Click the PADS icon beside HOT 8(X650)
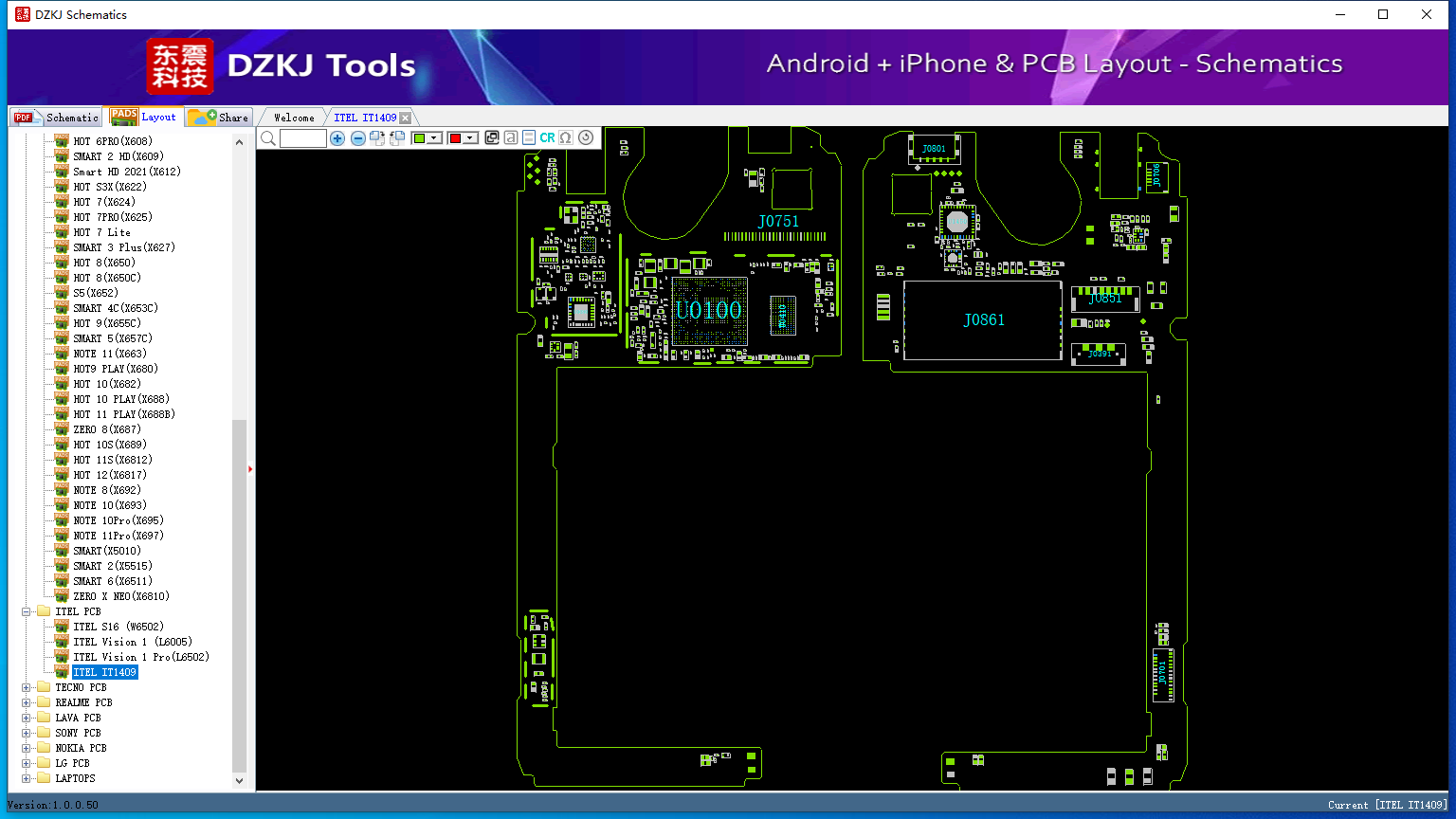This screenshot has width=1456, height=819. tap(62, 262)
